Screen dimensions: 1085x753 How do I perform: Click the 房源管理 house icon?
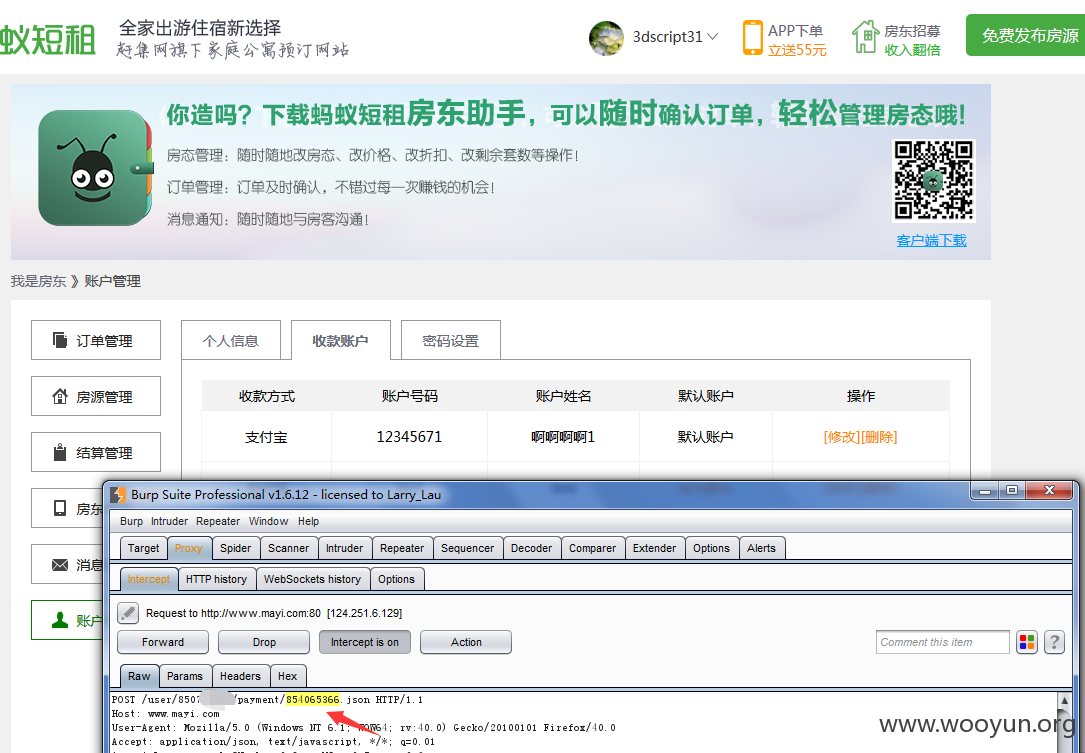60,396
